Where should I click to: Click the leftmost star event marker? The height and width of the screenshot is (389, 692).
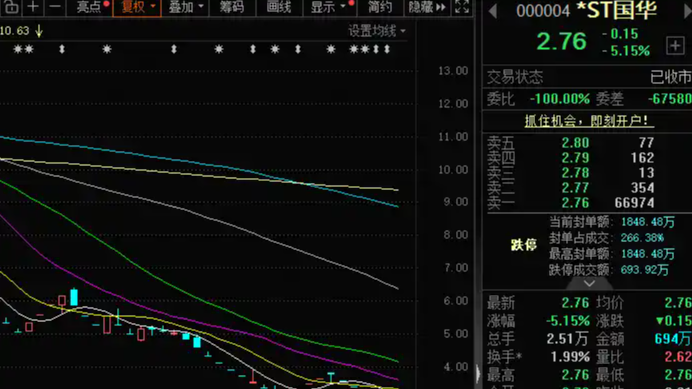click(x=17, y=49)
